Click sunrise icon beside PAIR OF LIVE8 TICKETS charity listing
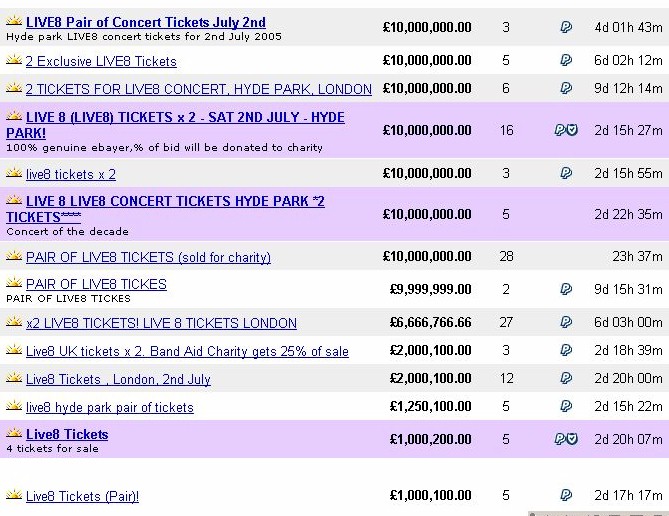Screen dimensions: 669x516 [x=14, y=256]
